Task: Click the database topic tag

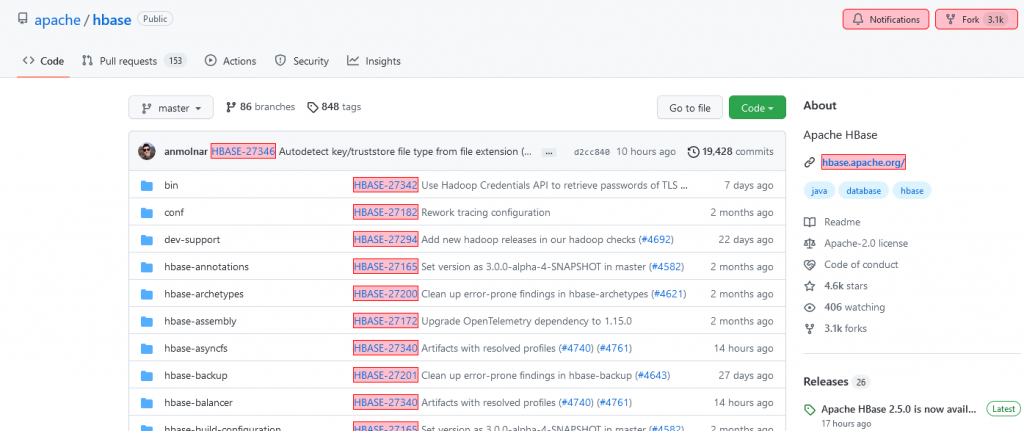Action: click(863, 191)
